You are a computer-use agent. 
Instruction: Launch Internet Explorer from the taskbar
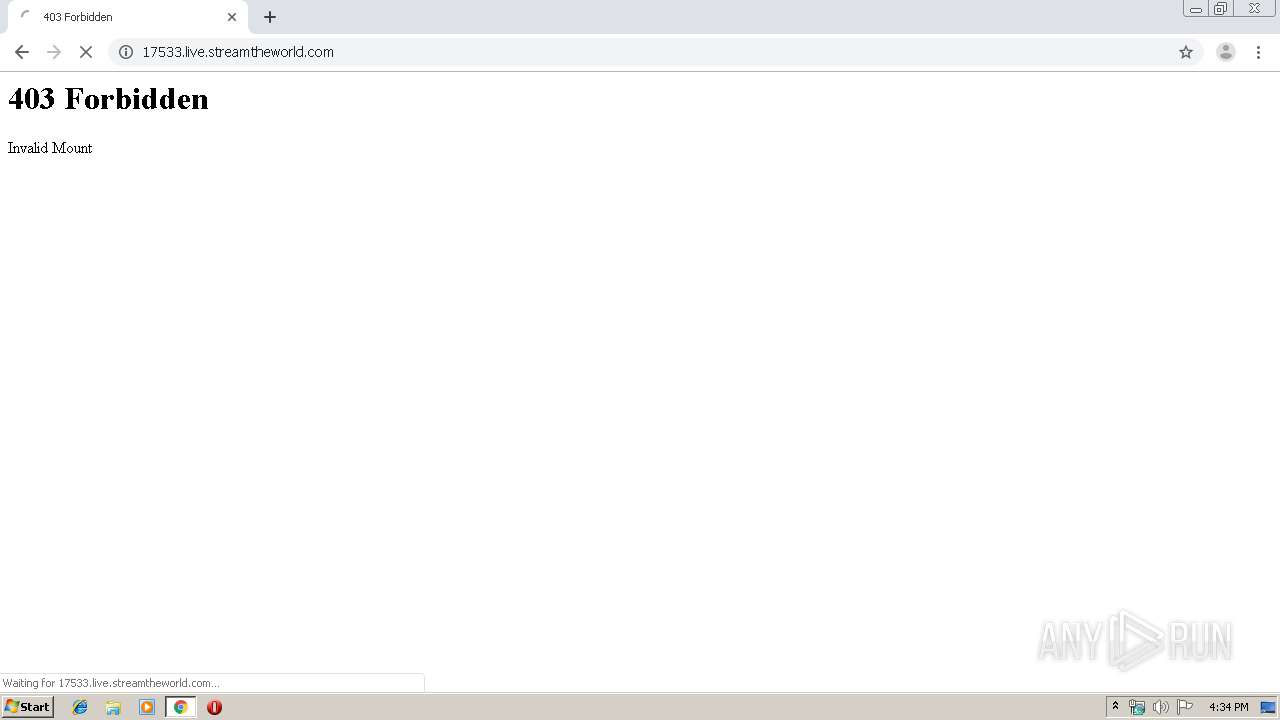[80, 707]
